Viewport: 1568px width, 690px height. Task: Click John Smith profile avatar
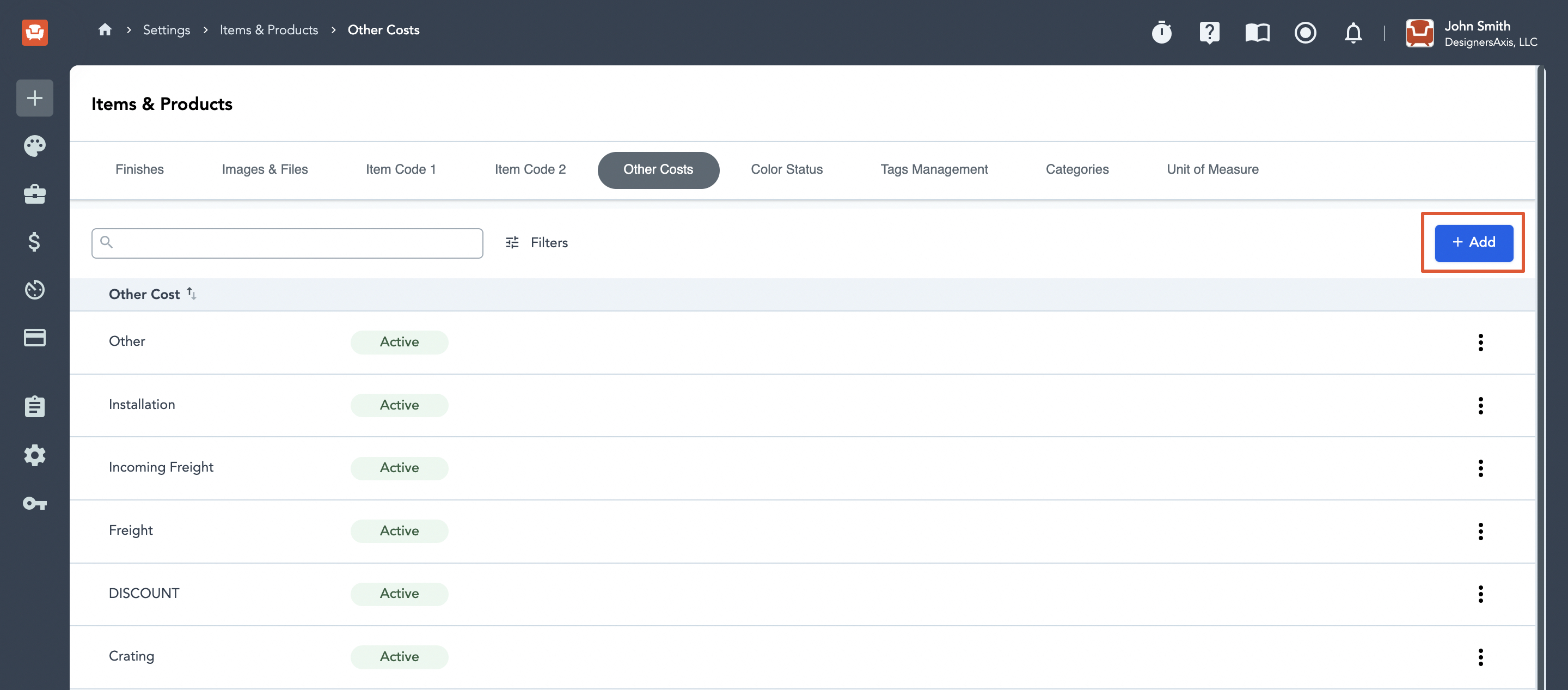[1419, 32]
